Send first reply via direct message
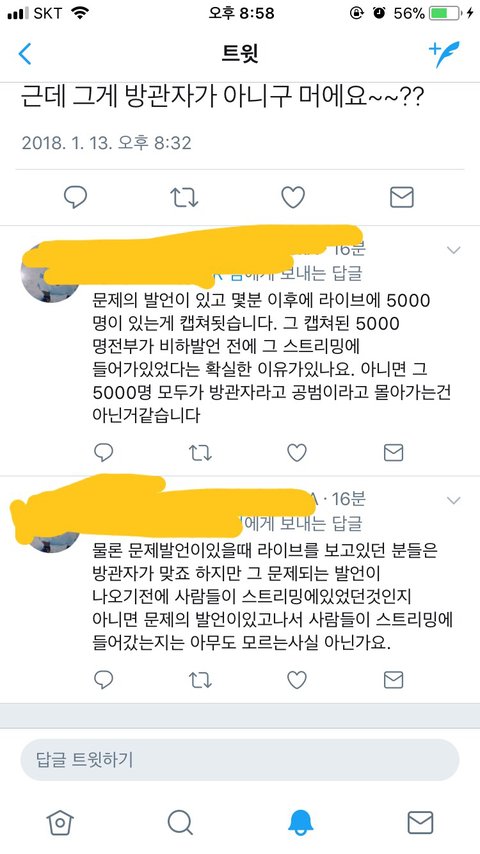This screenshot has height=854, width=480. (393, 453)
